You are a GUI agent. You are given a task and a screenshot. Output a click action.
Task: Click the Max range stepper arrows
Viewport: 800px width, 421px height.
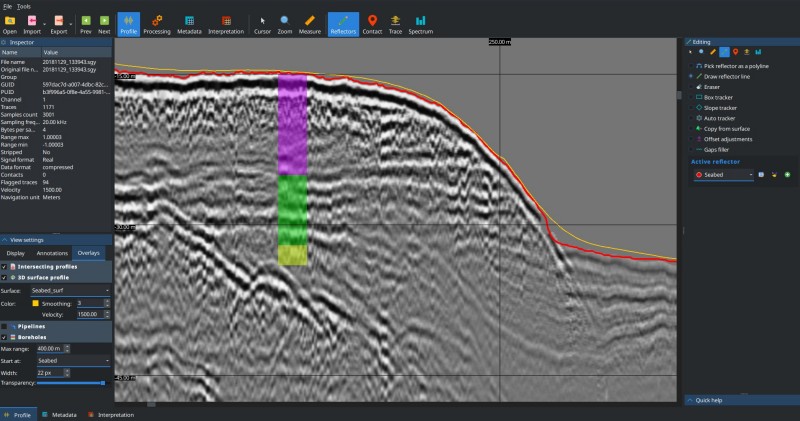coord(67,349)
